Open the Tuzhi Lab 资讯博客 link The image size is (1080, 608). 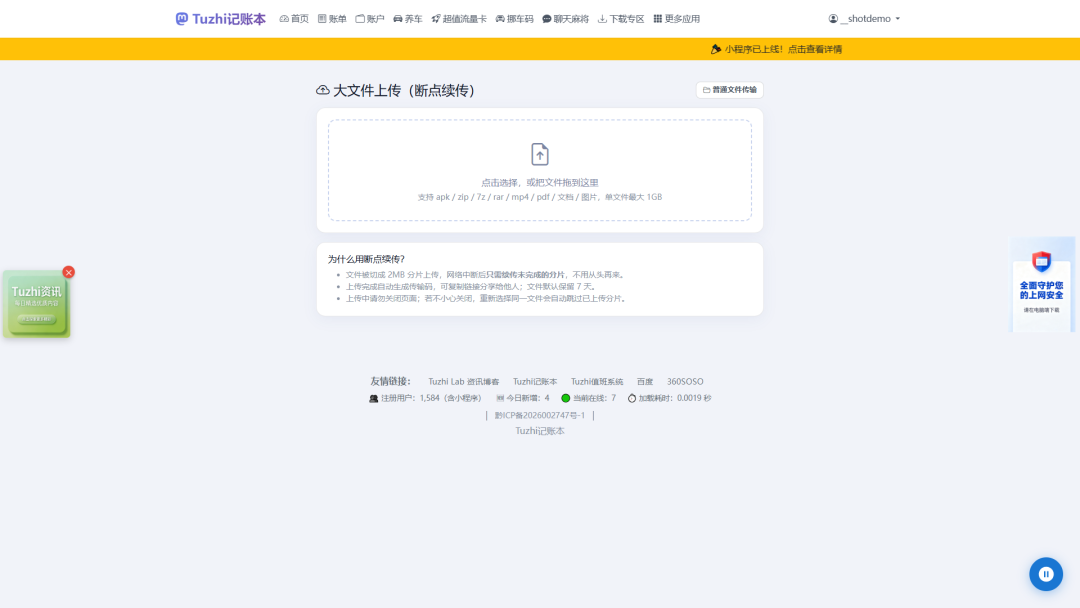(x=464, y=381)
